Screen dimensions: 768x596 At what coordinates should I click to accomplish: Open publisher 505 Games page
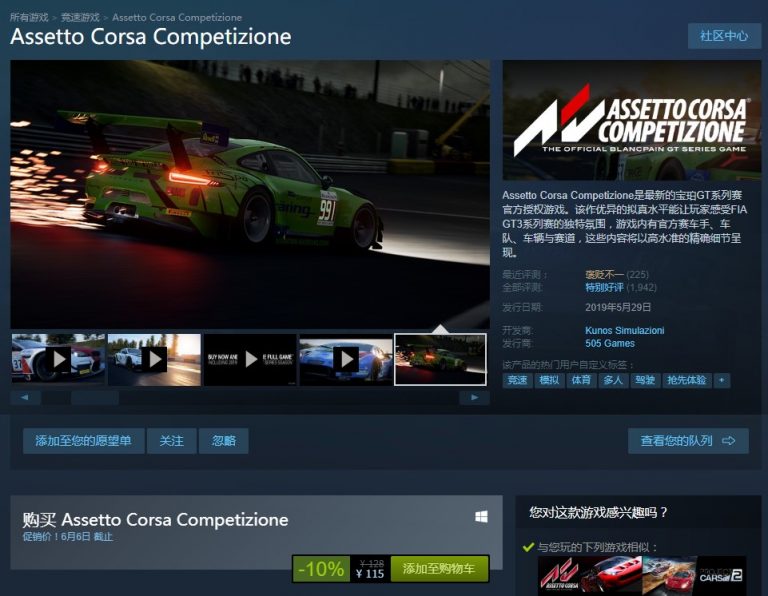[x=610, y=343]
